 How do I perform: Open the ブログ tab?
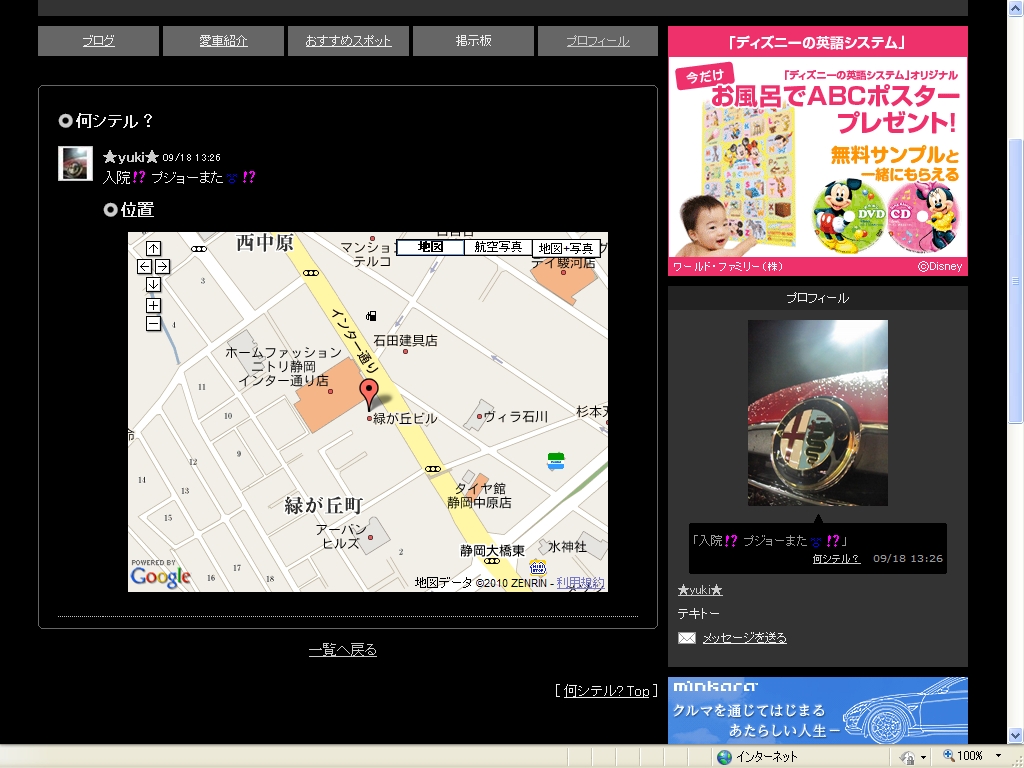point(99,40)
